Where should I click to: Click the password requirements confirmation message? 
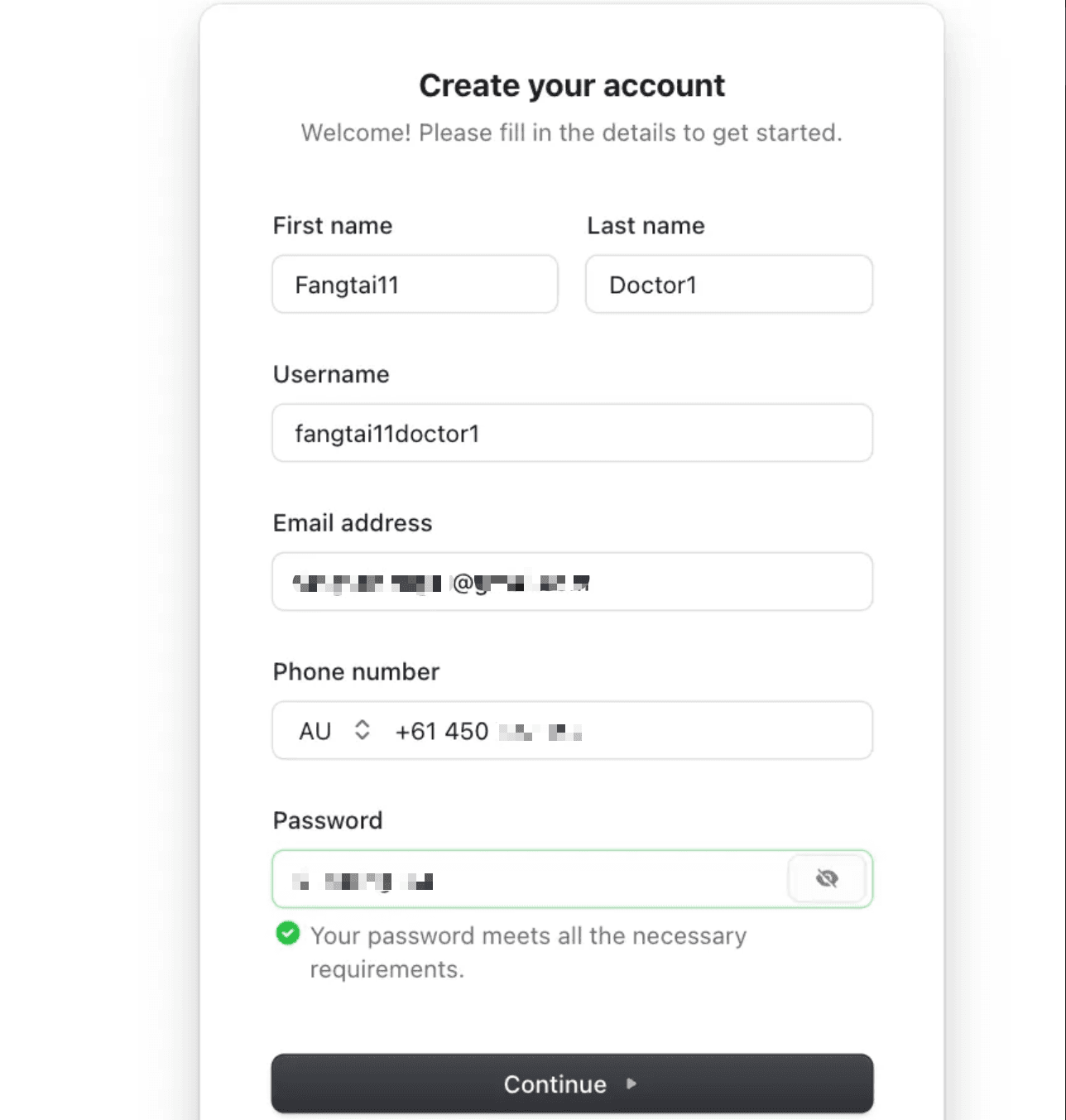527,952
